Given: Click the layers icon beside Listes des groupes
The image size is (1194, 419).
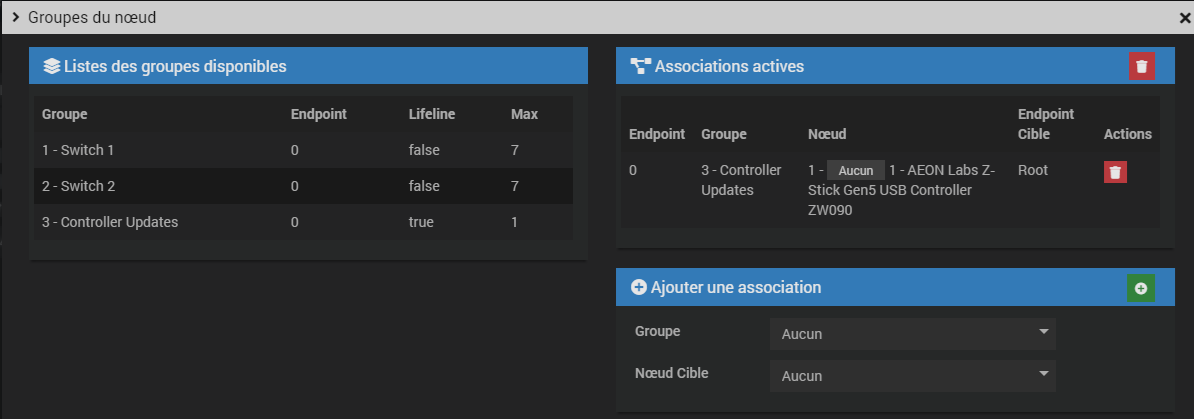Looking at the screenshot, I should tap(52, 67).
